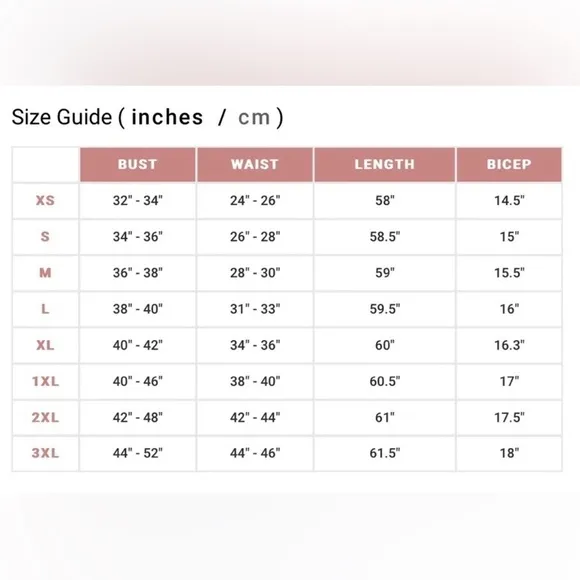Click the 32" - 34" bust cell

138,200
